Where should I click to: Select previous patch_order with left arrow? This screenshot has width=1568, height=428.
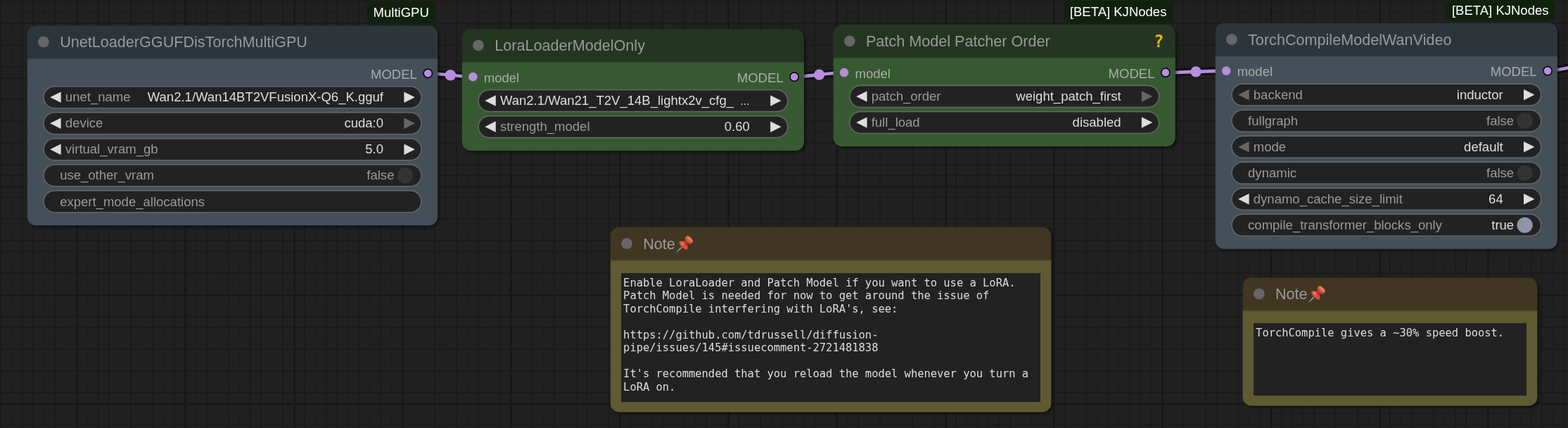pos(862,96)
